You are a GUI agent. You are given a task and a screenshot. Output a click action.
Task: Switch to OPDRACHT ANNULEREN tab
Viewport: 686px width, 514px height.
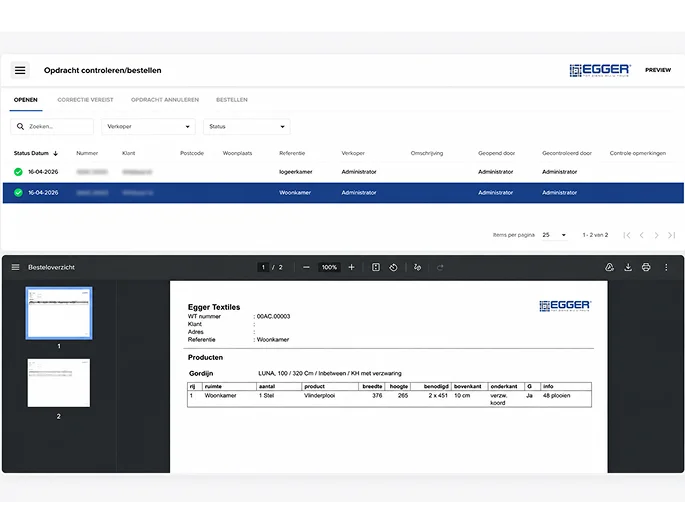pyautogui.click(x=165, y=100)
